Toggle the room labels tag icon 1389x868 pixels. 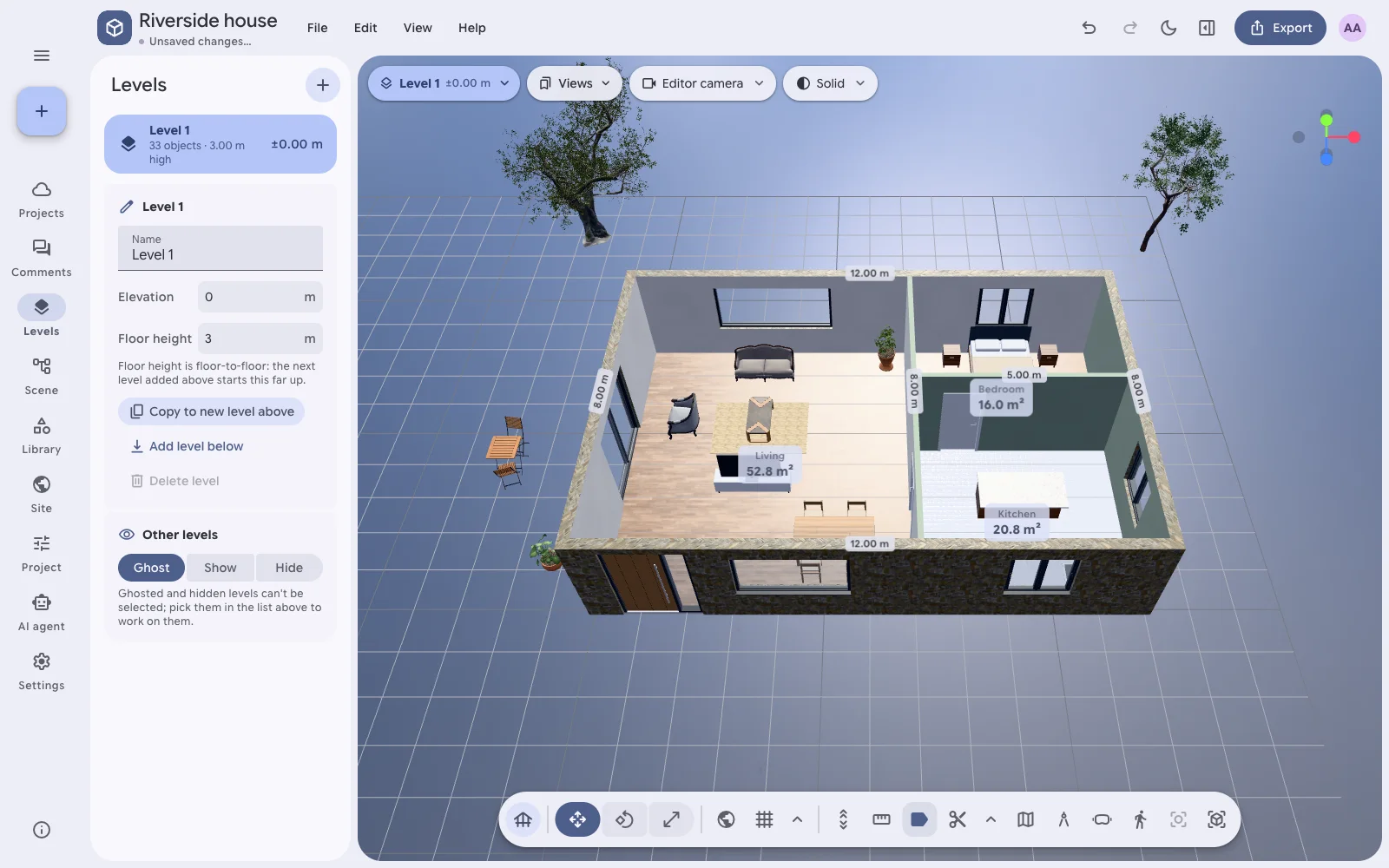pyautogui.click(x=919, y=819)
